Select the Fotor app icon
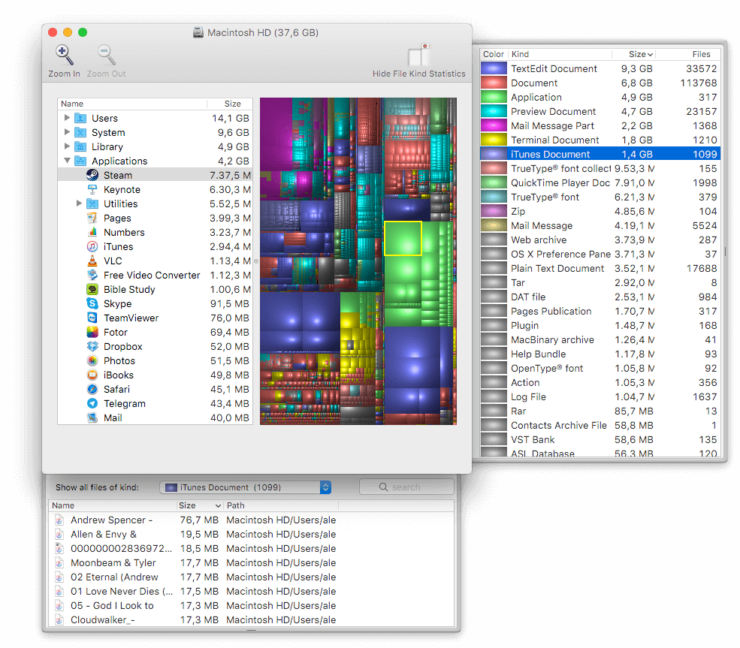The height and width of the screenshot is (648, 740). coord(92,332)
